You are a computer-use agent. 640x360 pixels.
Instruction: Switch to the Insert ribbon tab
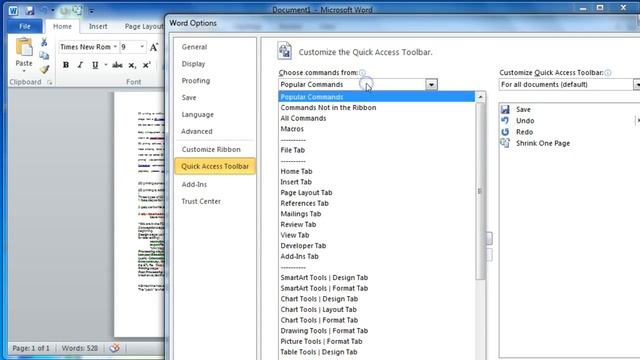[x=98, y=27]
